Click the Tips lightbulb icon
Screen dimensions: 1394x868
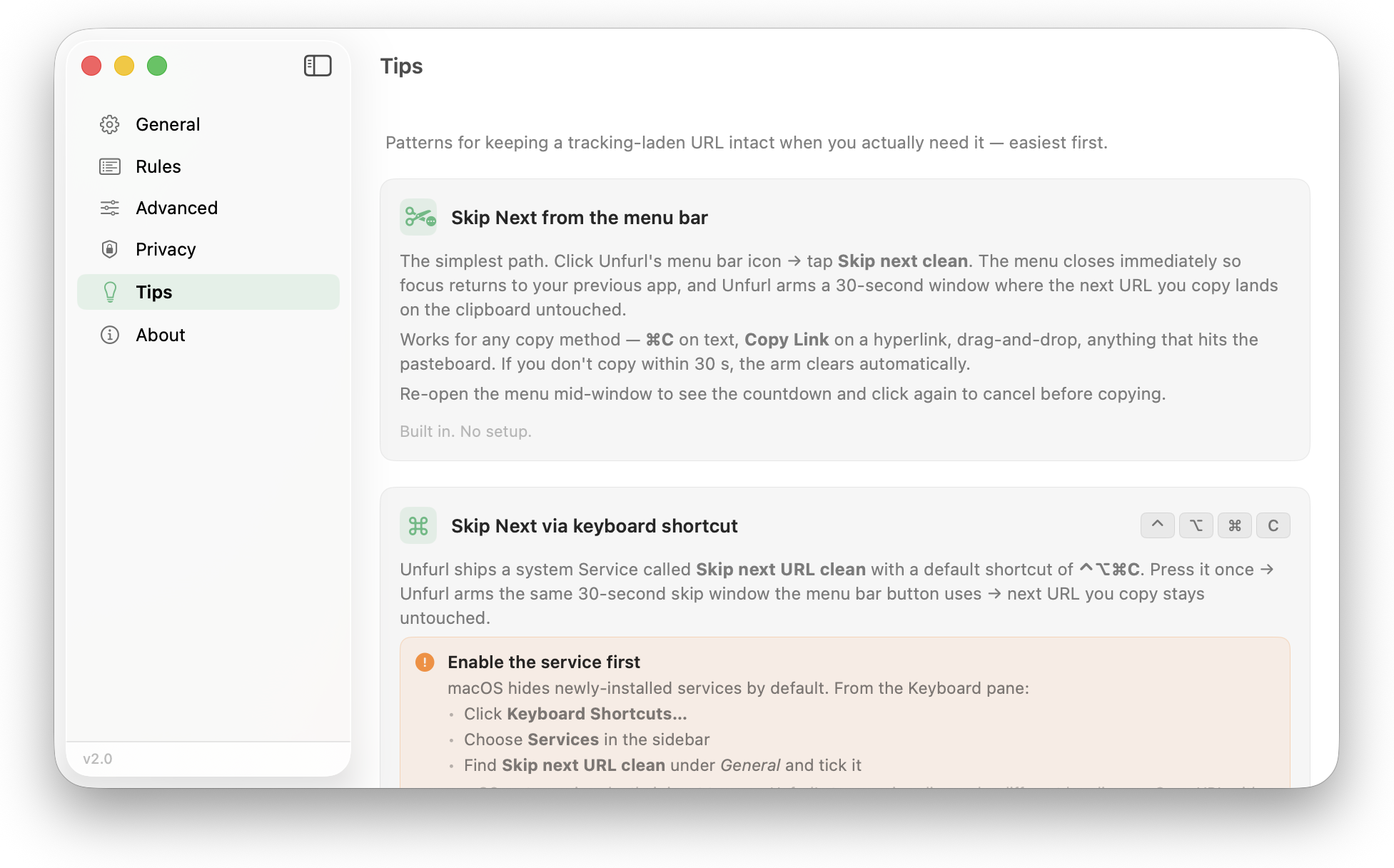110,292
